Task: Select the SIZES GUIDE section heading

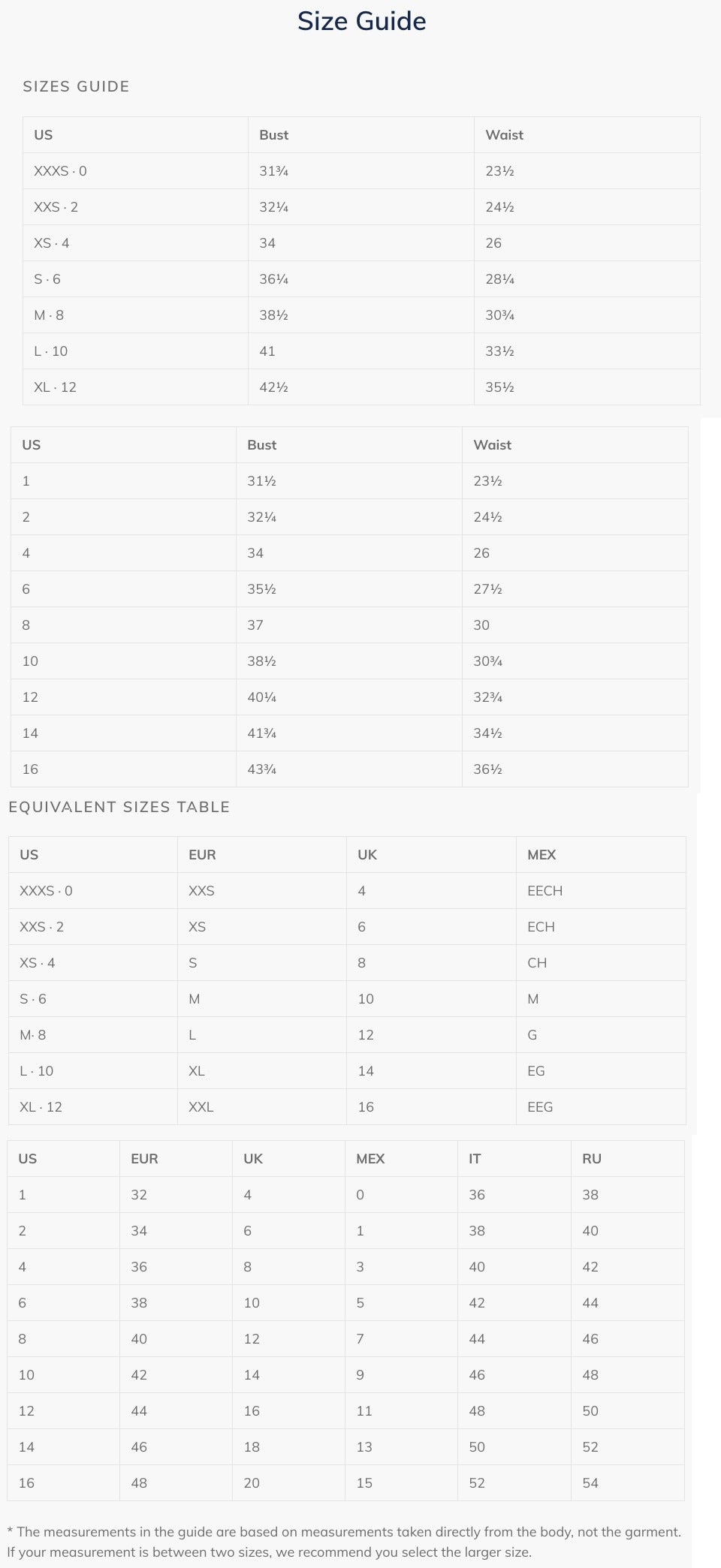Action: pyautogui.click(x=76, y=86)
